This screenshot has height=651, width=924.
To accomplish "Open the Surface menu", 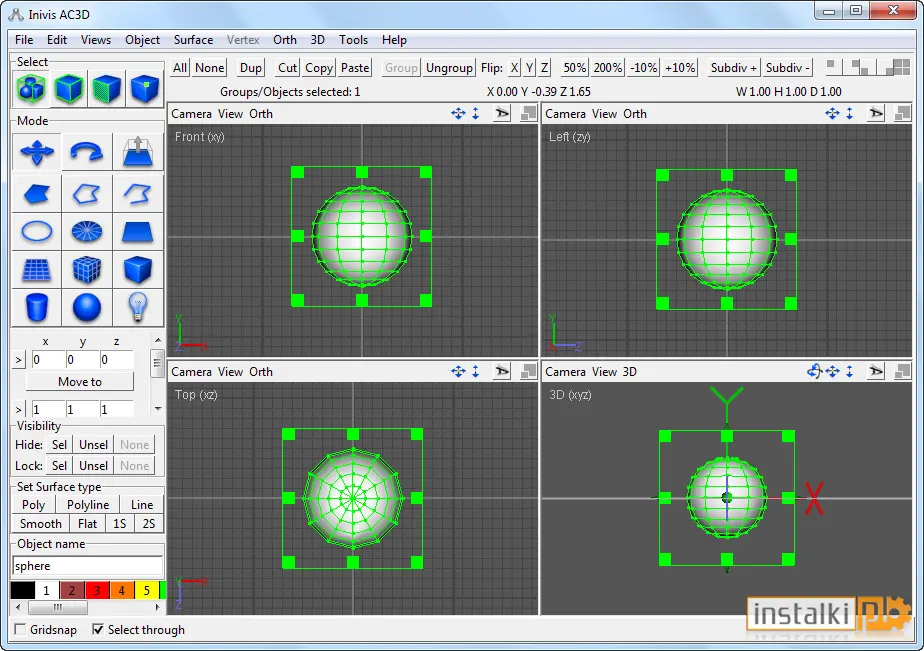I will pyautogui.click(x=193, y=39).
